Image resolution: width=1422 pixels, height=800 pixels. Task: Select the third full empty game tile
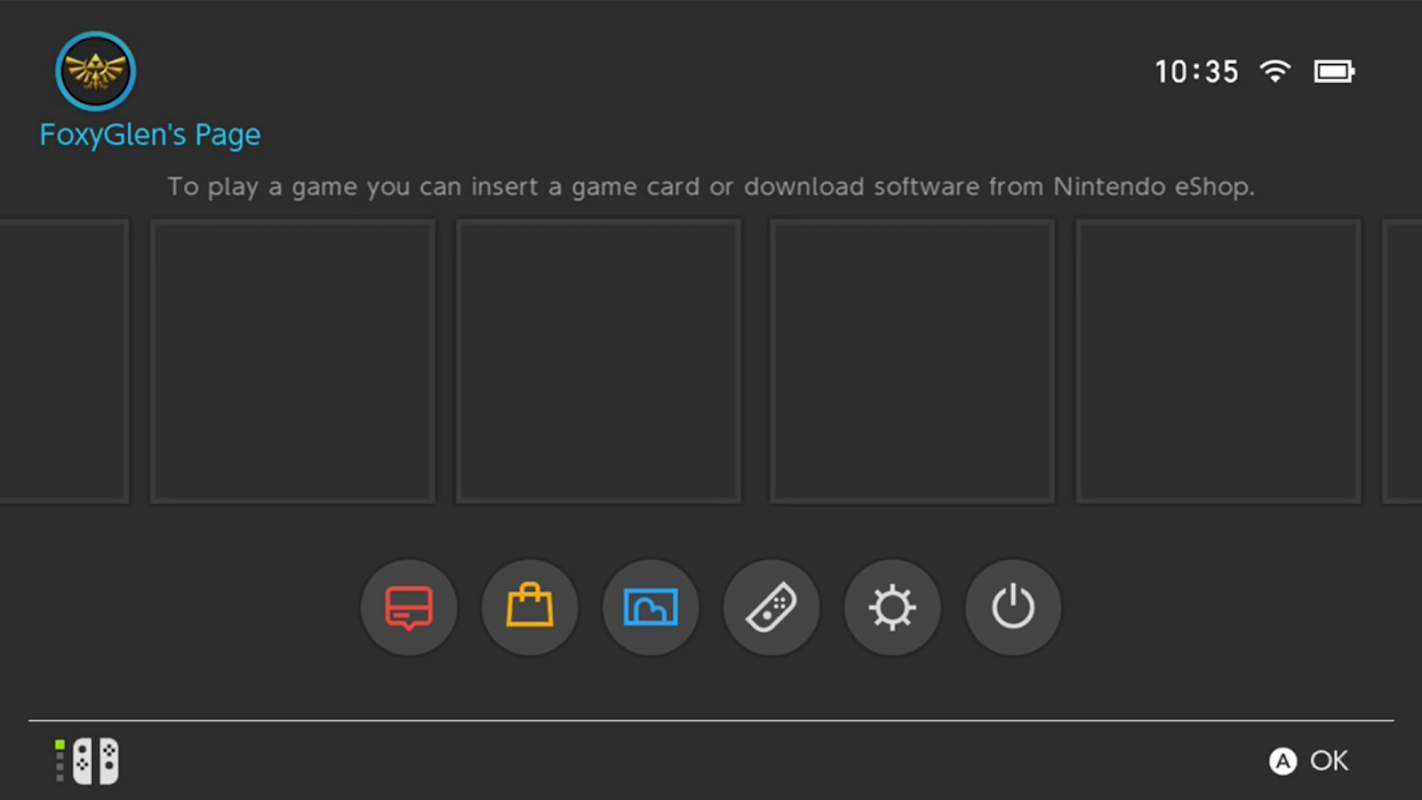(912, 361)
